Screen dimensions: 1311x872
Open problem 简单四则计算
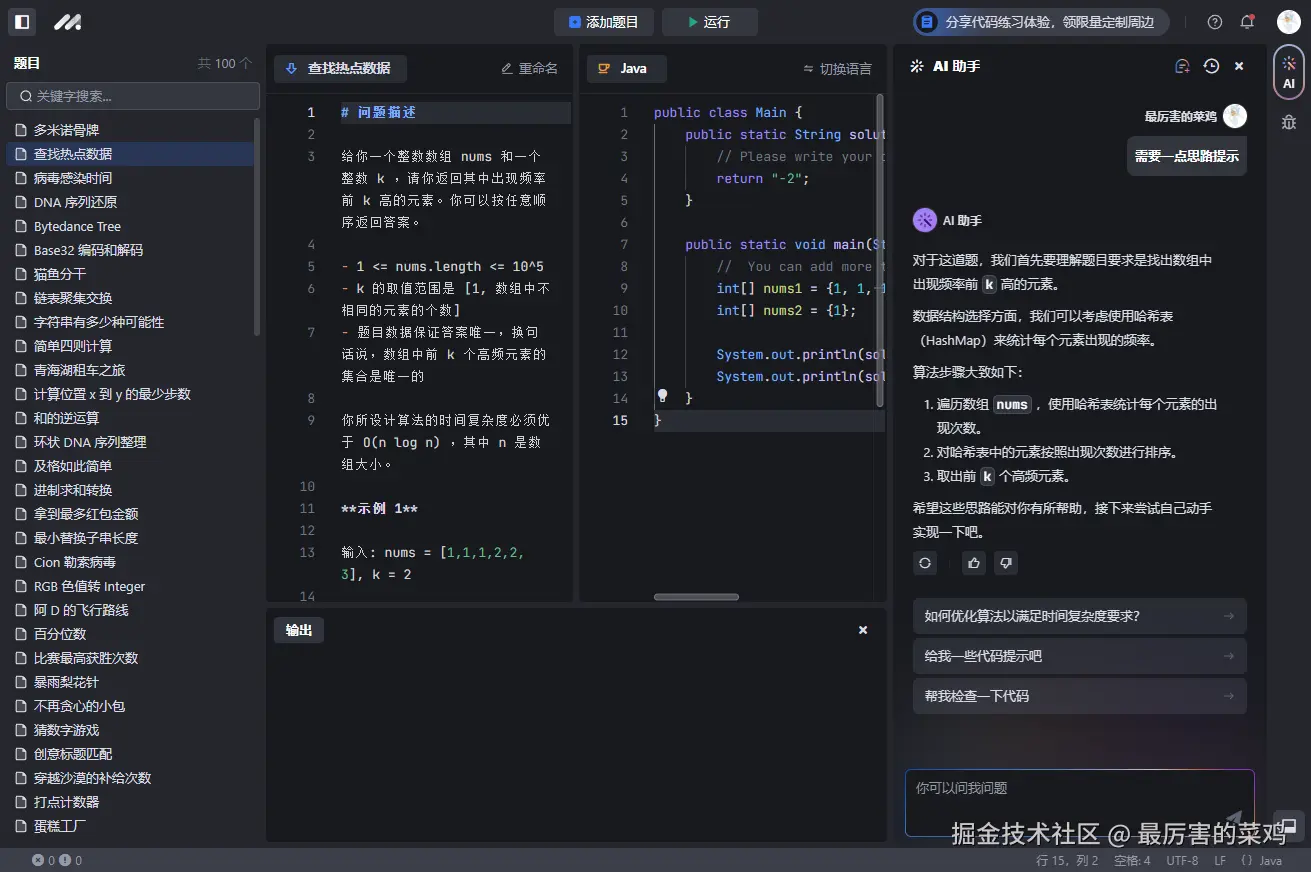pos(129,346)
